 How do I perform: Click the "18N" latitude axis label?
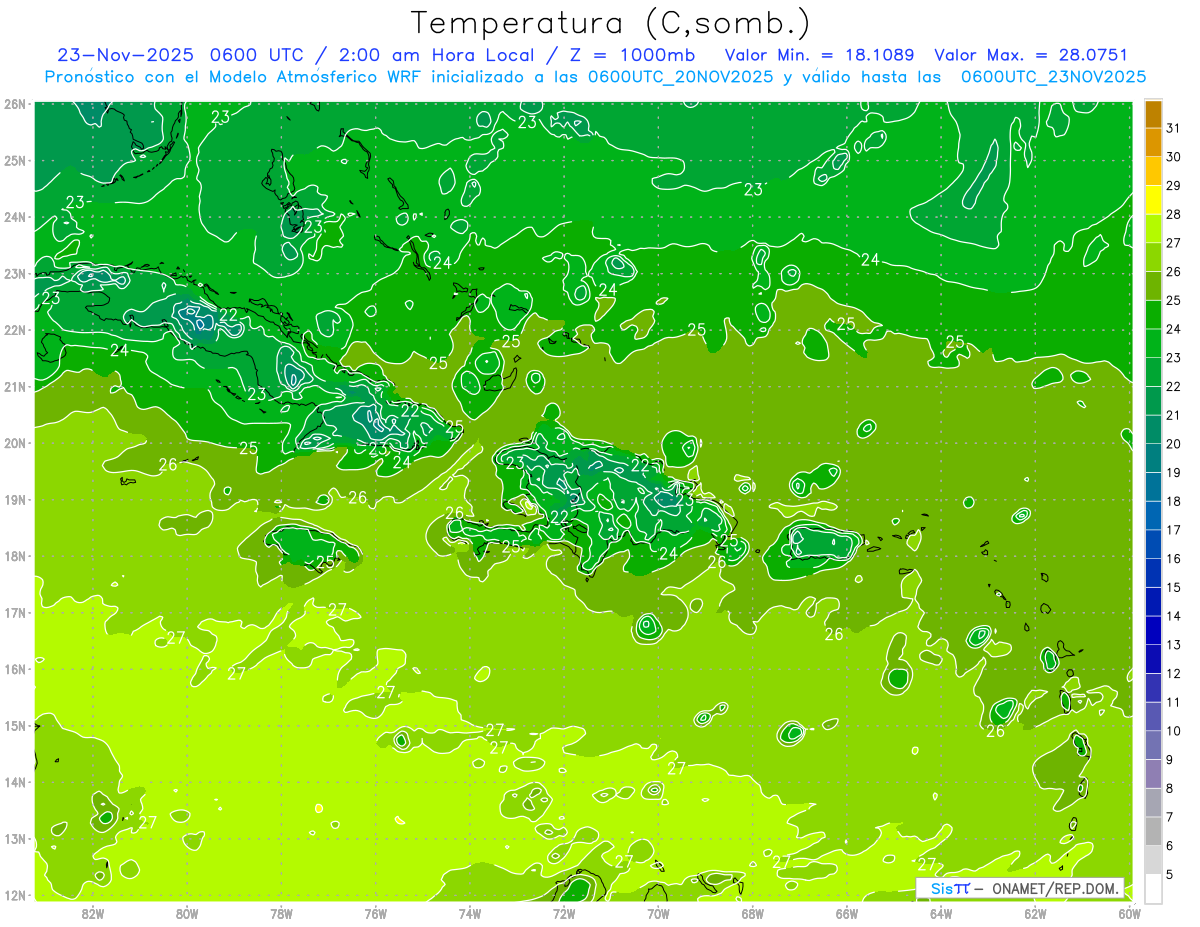[16, 556]
